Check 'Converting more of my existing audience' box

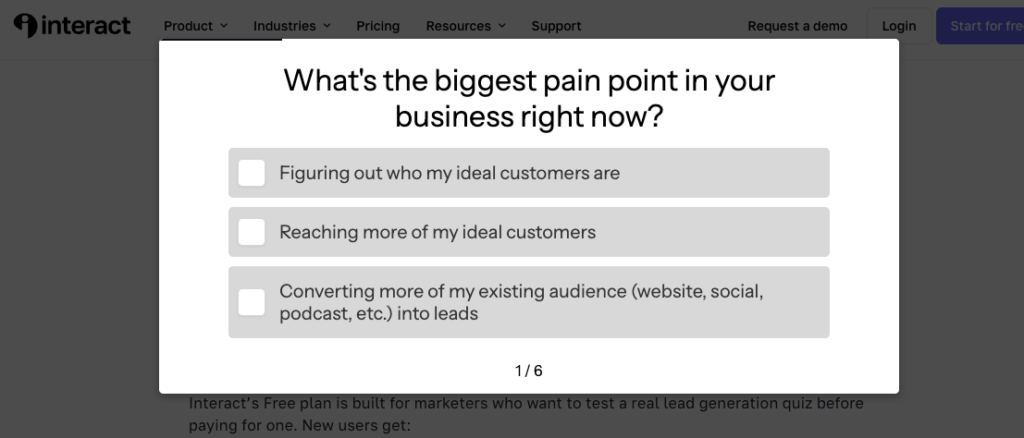click(x=251, y=302)
